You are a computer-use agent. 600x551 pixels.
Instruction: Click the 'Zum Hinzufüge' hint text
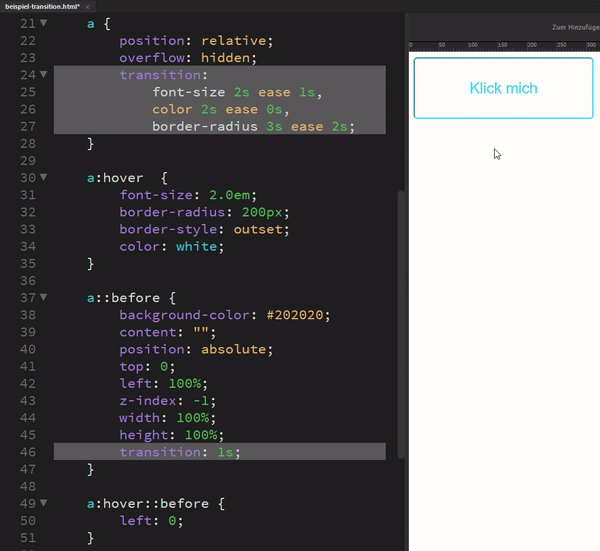pyautogui.click(x=574, y=28)
